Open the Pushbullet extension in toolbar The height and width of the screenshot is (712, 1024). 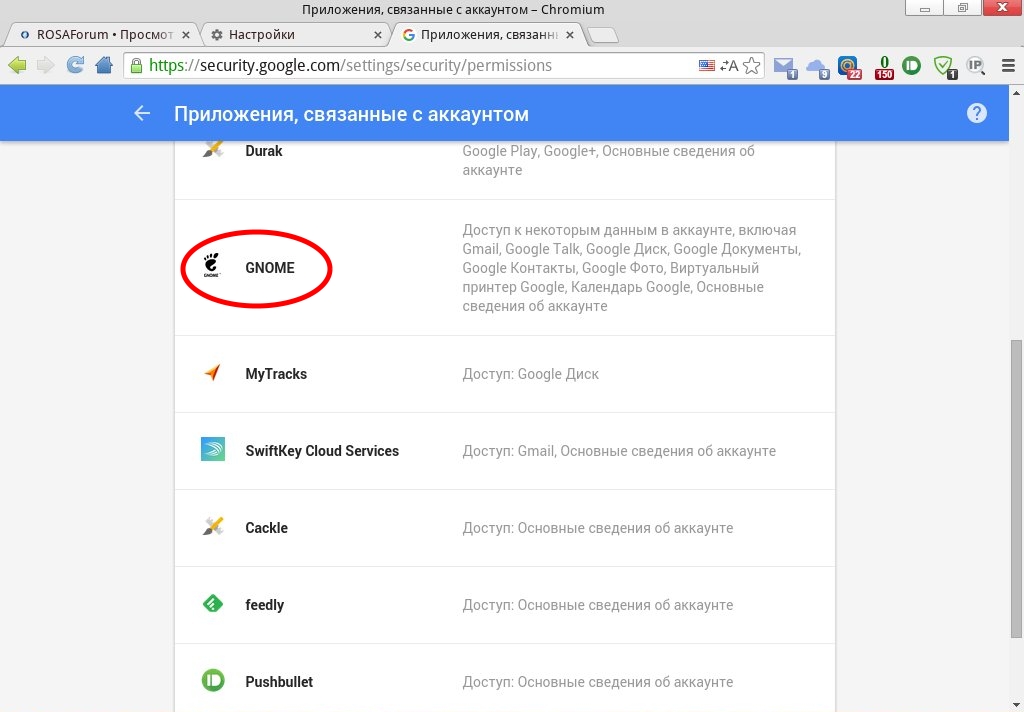click(x=912, y=65)
